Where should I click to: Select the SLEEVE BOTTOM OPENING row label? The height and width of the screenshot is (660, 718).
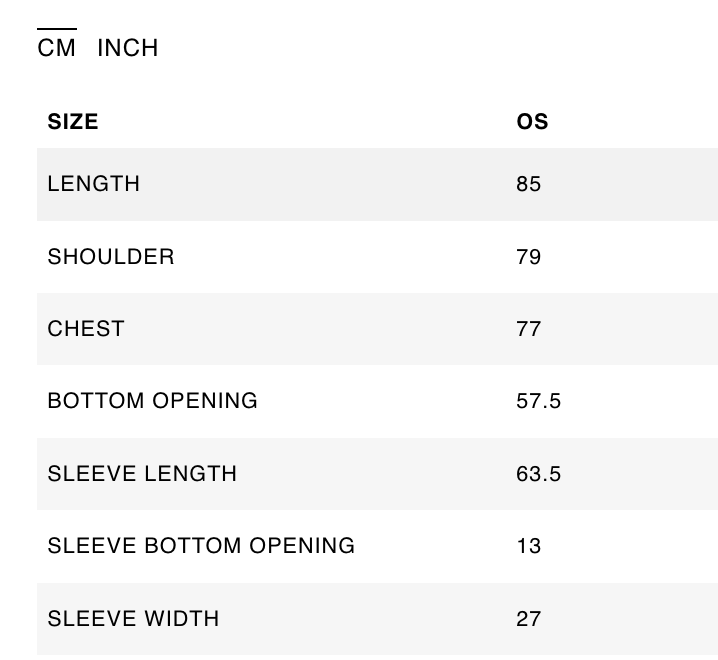[x=201, y=546]
